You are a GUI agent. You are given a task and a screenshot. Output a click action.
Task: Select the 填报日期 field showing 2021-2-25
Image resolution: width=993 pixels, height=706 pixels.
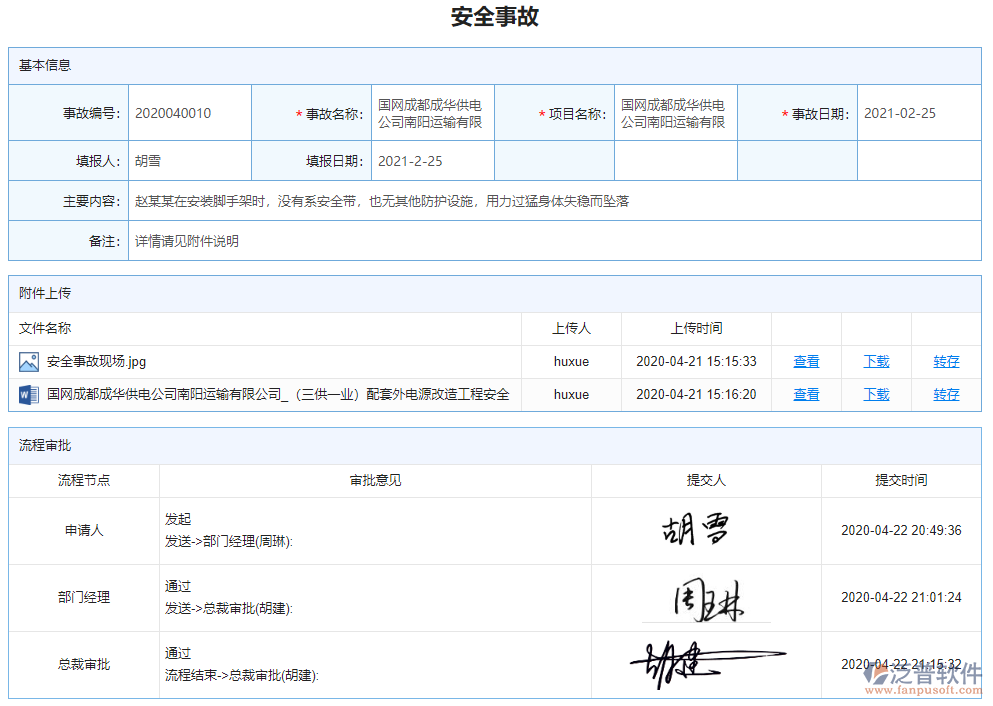point(432,161)
